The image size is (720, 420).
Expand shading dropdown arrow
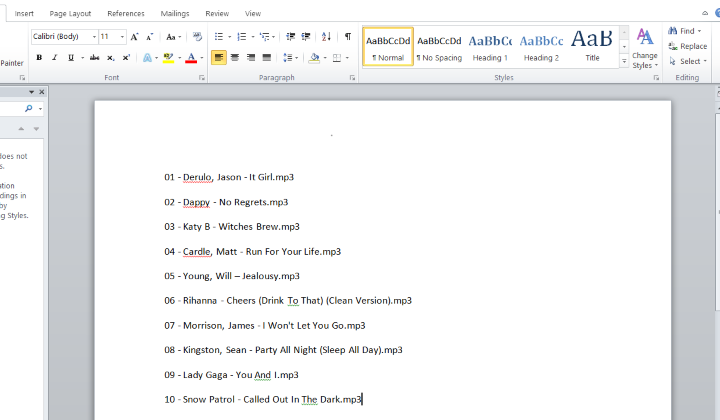tap(325, 58)
